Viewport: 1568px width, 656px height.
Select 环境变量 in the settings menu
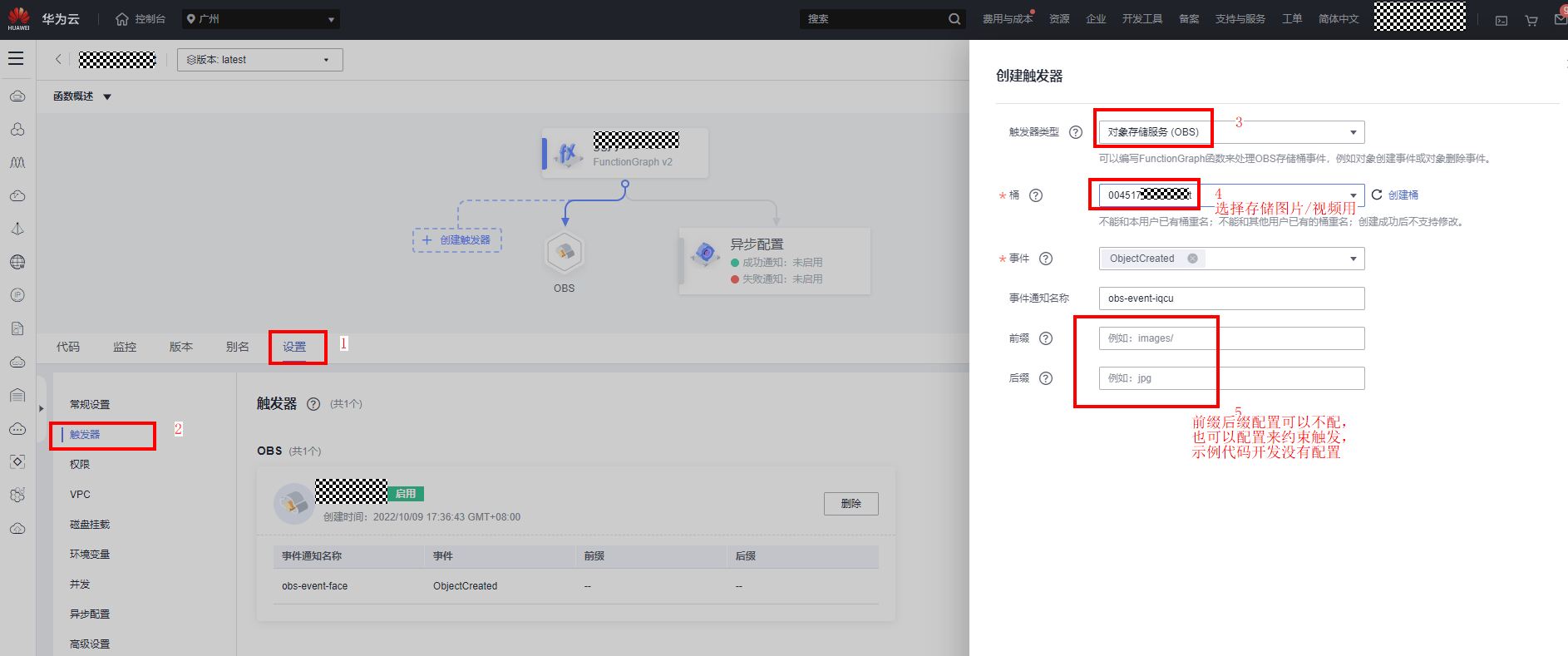[90, 555]
